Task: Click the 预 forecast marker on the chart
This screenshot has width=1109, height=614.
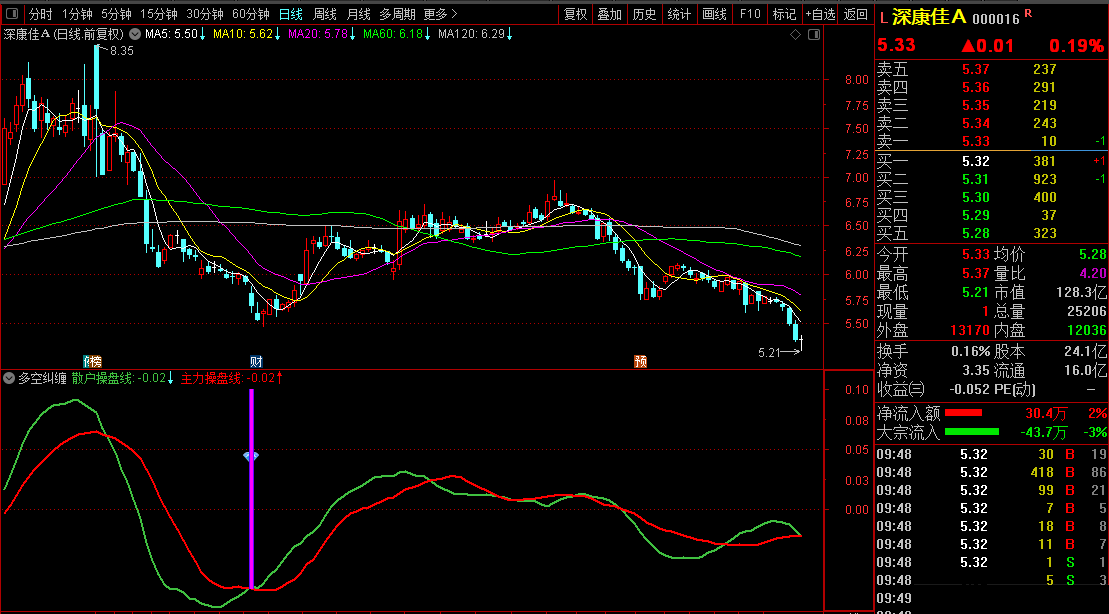Action: pyautogui.click(x=640, y=361)
